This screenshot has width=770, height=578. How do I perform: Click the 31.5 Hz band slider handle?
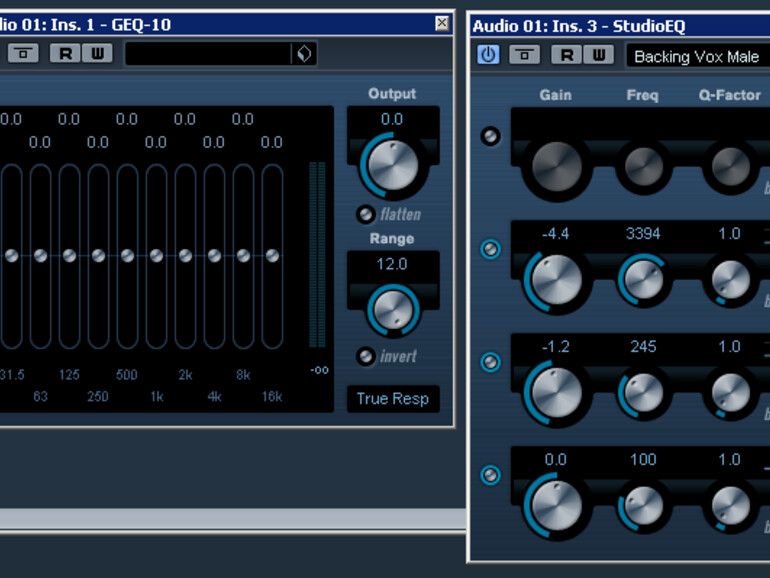coord(12,256)
